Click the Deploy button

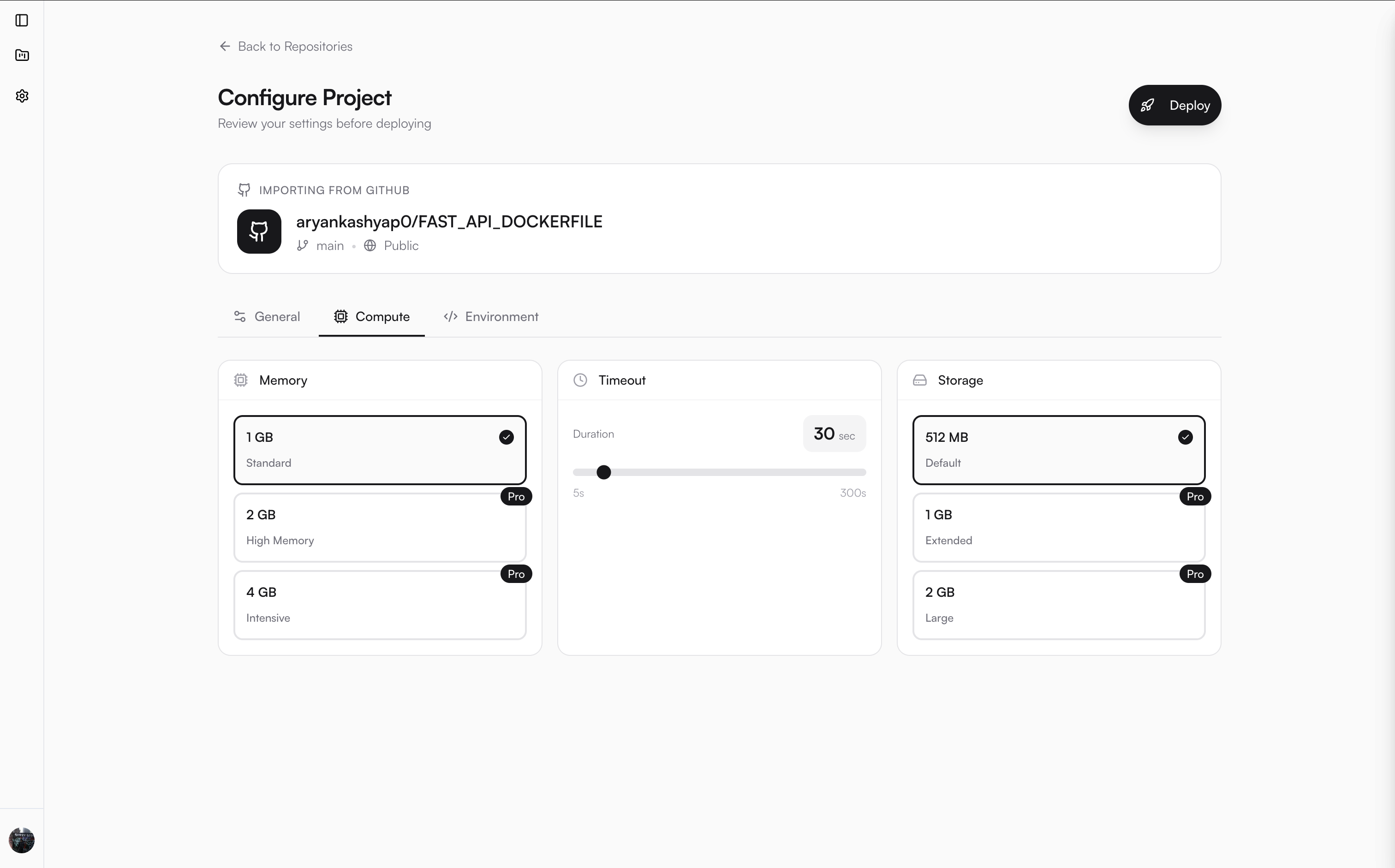(x=1174, y=105)
